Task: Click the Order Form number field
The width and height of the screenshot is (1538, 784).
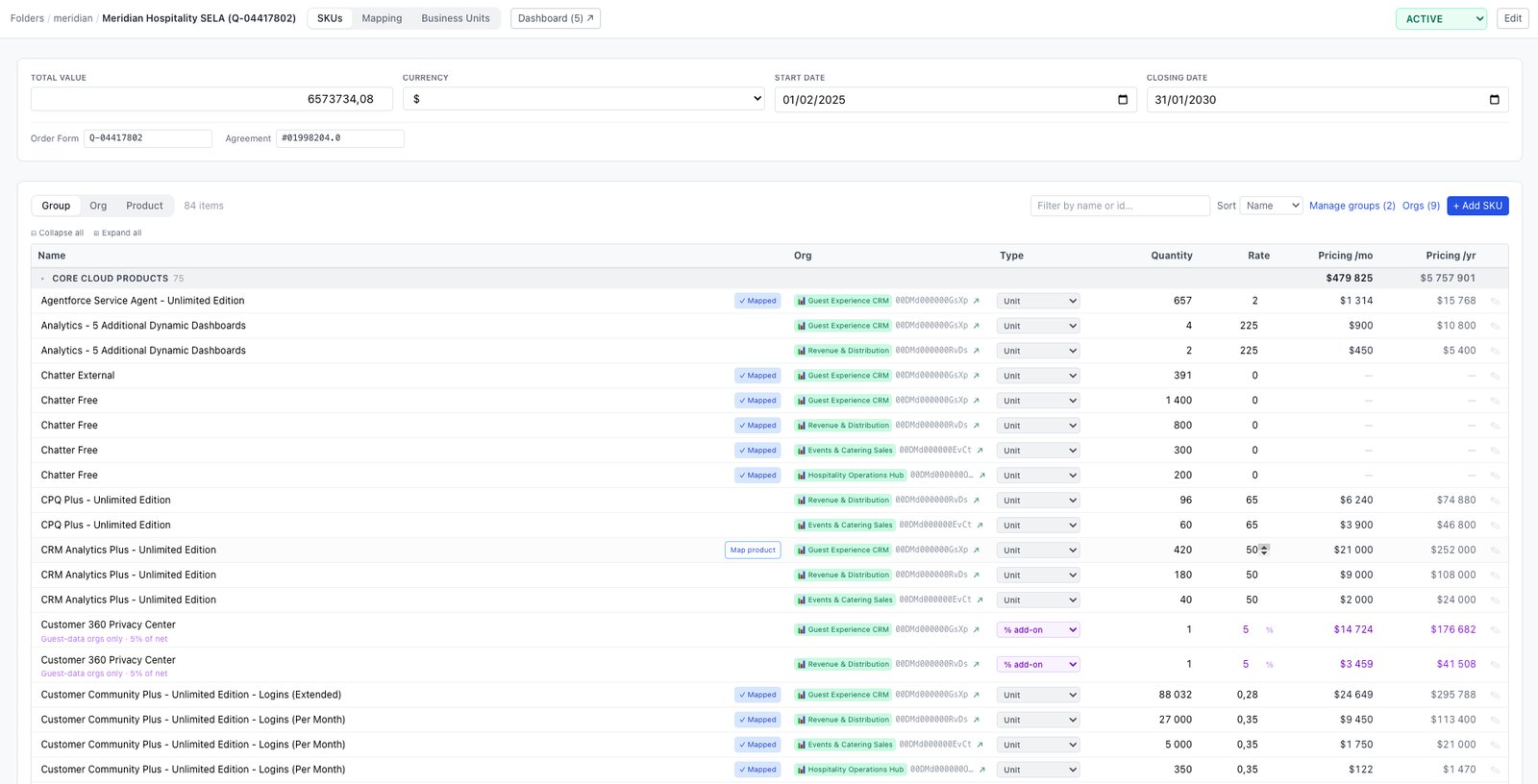Action: [x=148, y=138]
